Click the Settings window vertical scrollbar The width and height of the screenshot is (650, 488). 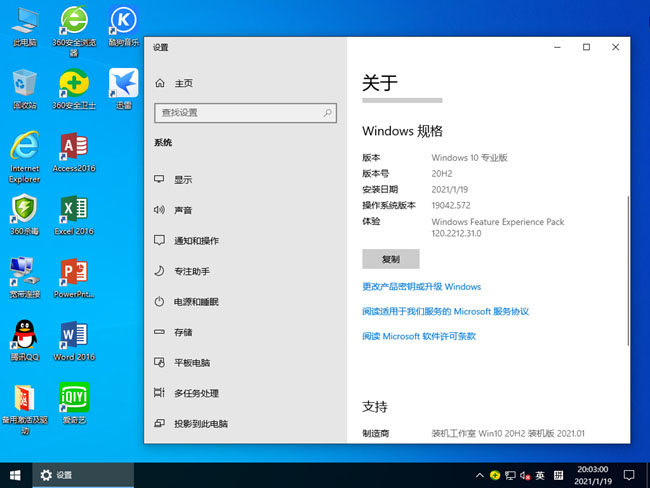(x=628, y=269)
